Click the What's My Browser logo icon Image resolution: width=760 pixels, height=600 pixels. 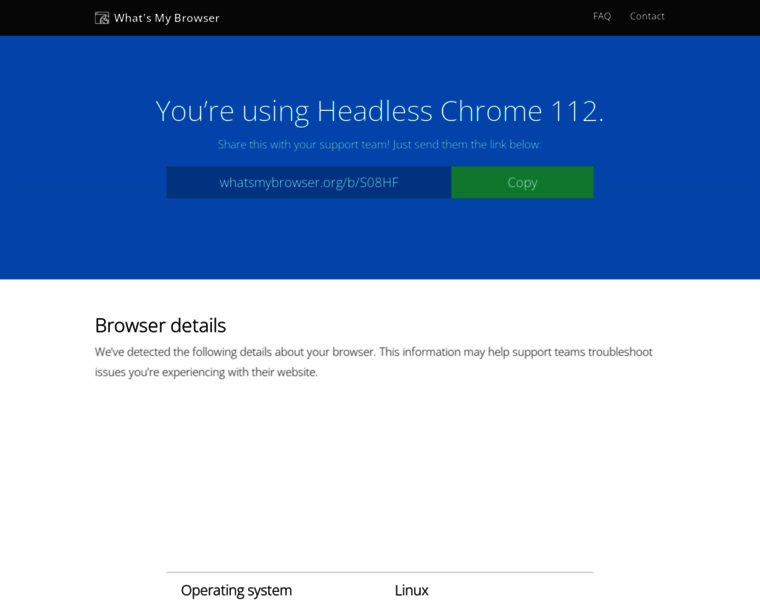pyautogui.click(x=102, y=18)
